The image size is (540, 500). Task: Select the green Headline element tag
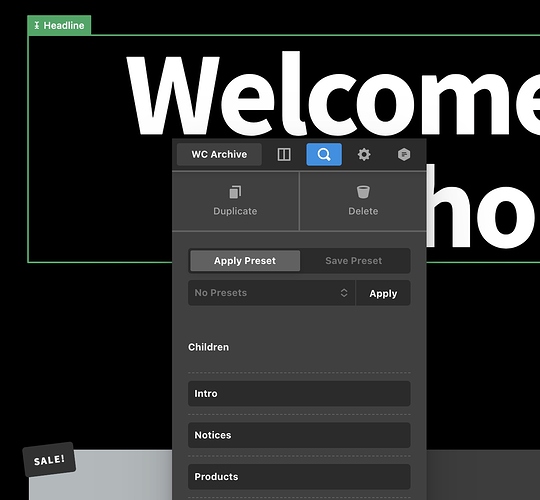pos(59,25)
